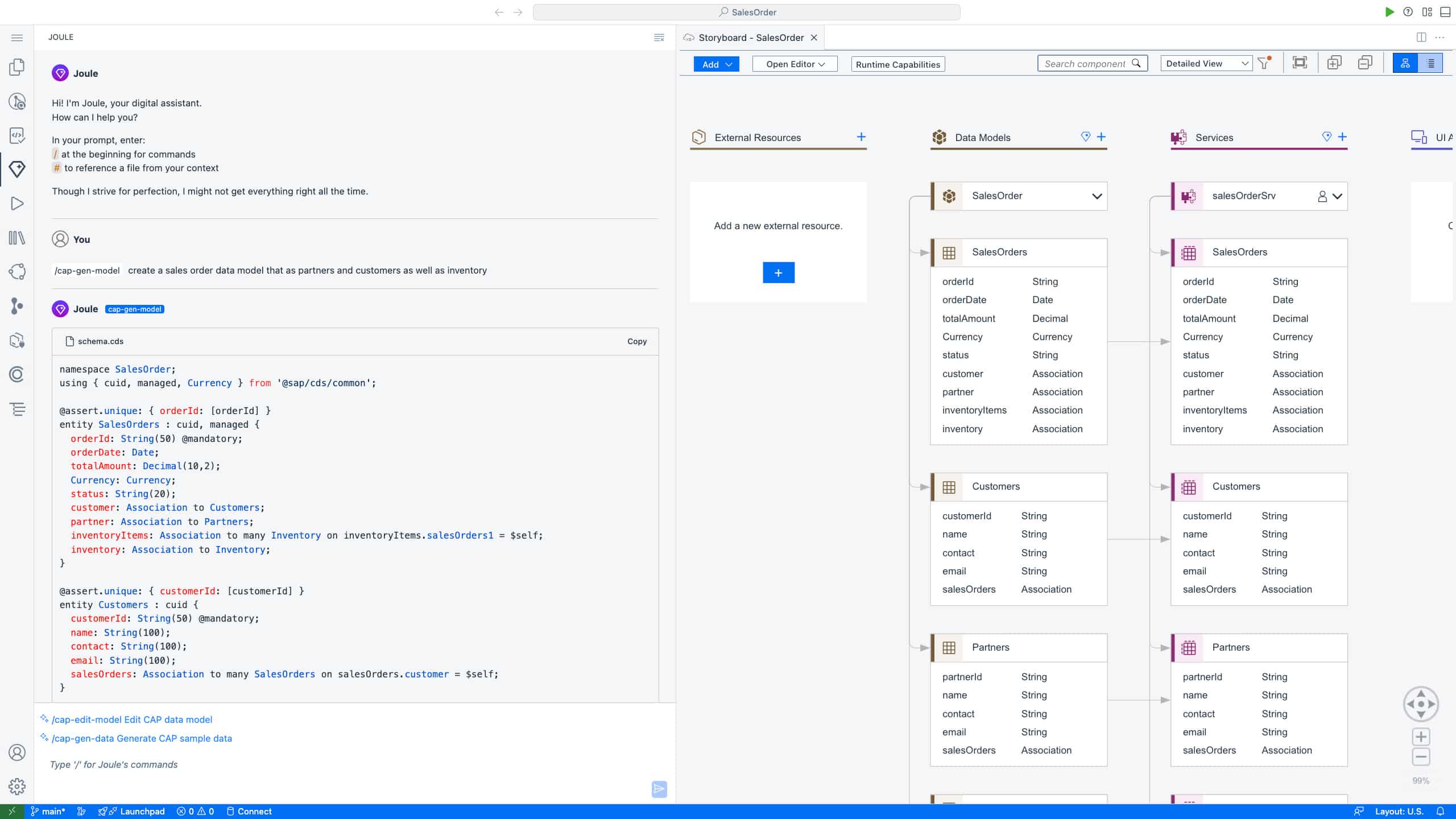Click the /cap-gen-data Generate CAP sample data link
Image resolution: width=1456 pixels, height=819 pixels.
coord(142,738)
